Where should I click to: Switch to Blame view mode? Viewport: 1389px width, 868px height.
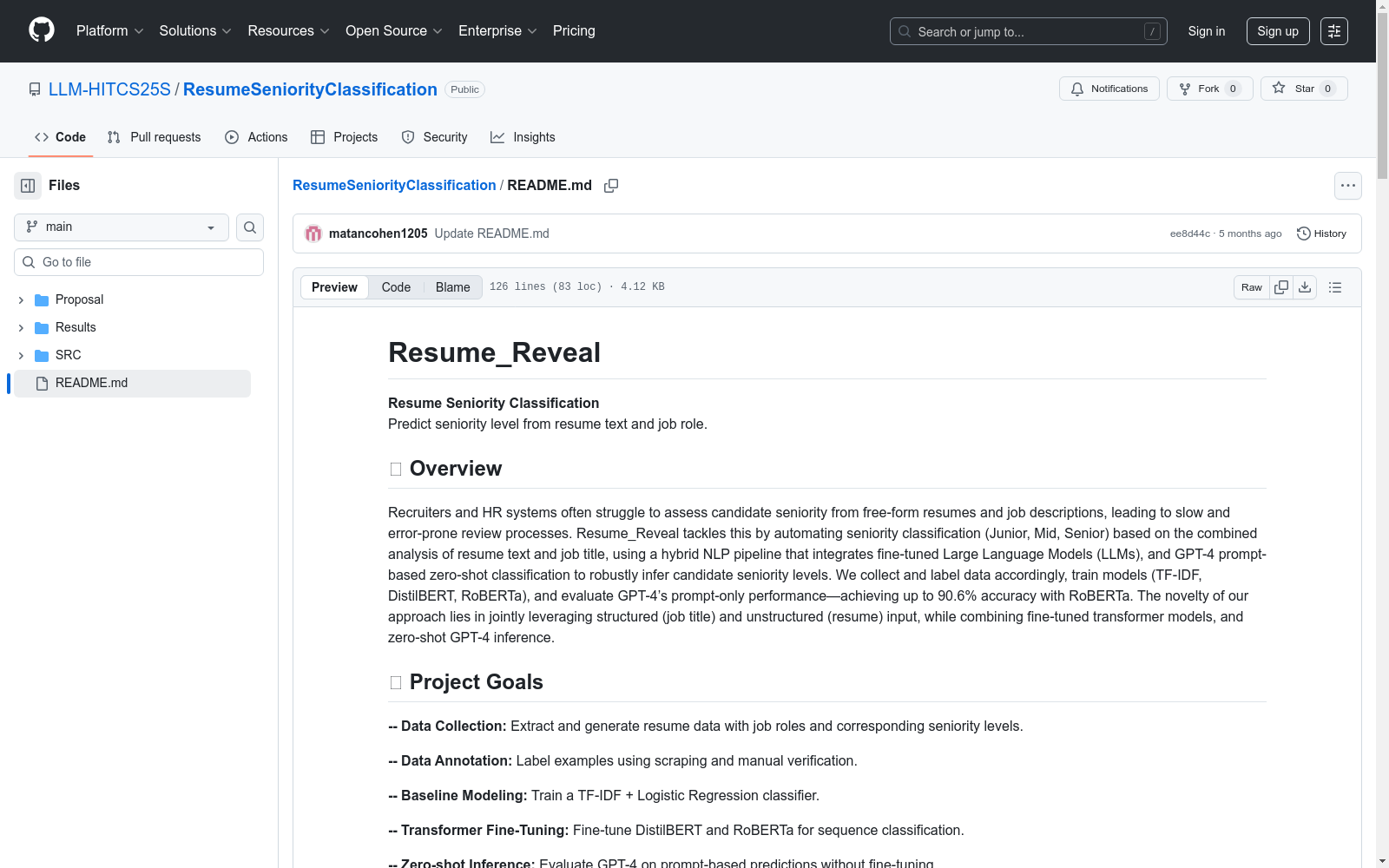[452, 287]
